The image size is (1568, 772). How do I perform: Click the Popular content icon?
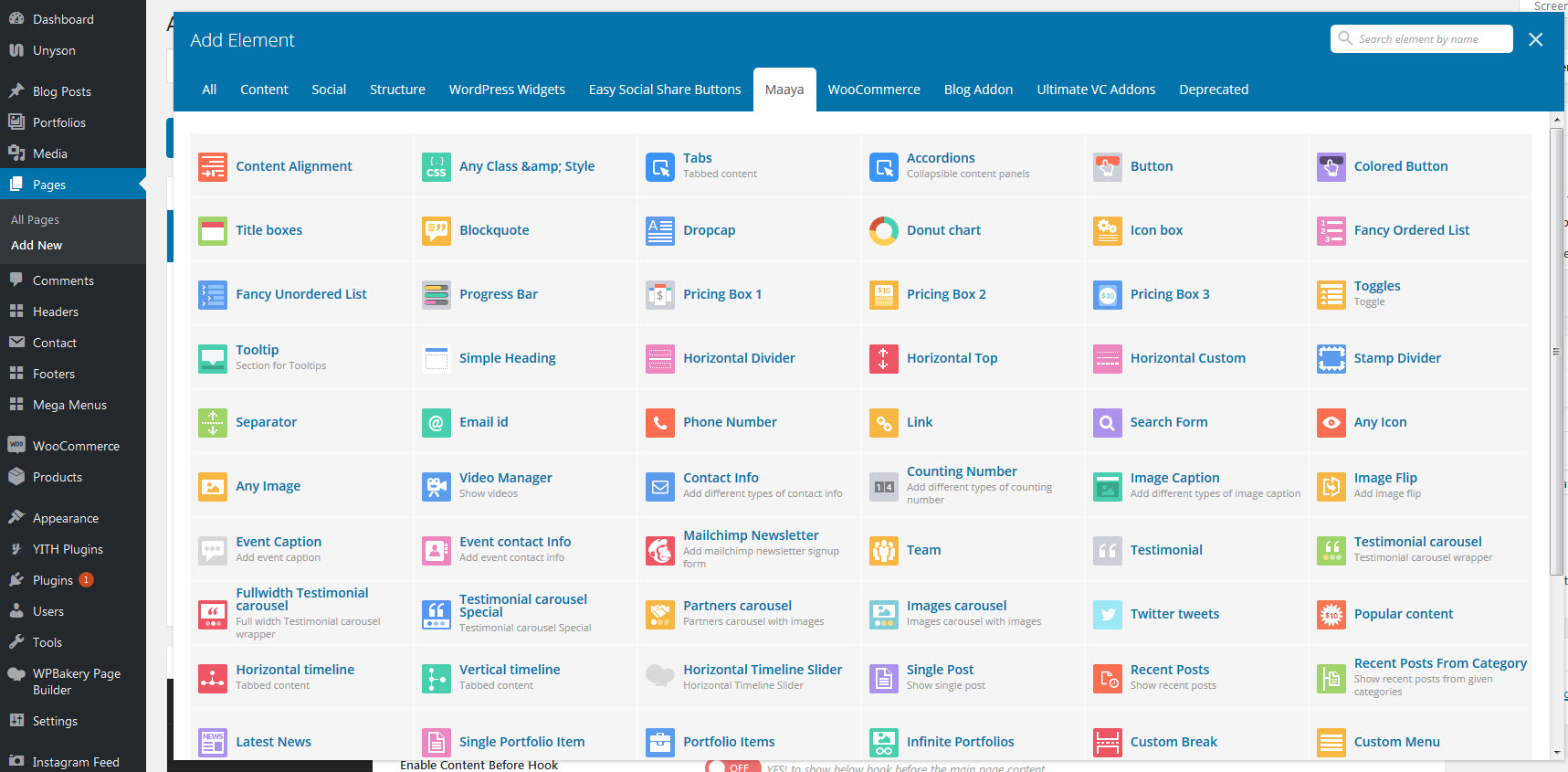1331,615
